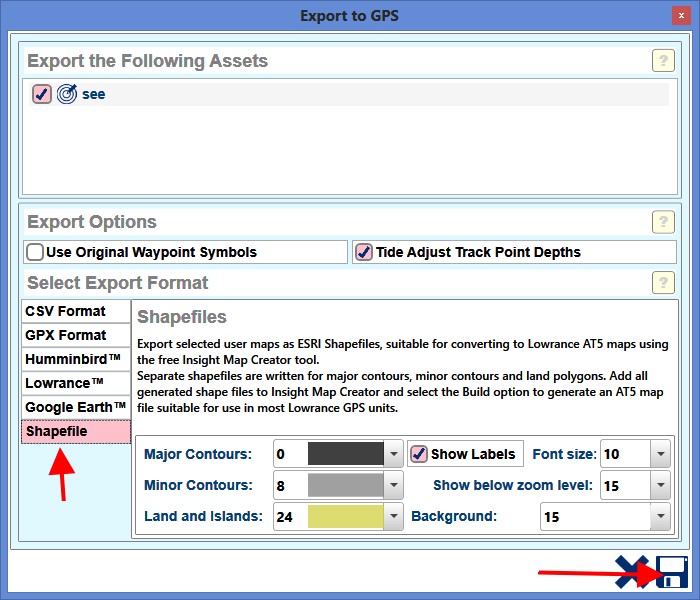700x600 pixels.
Task: Open the Font size dropdown
Action: [x=659, y=455]
